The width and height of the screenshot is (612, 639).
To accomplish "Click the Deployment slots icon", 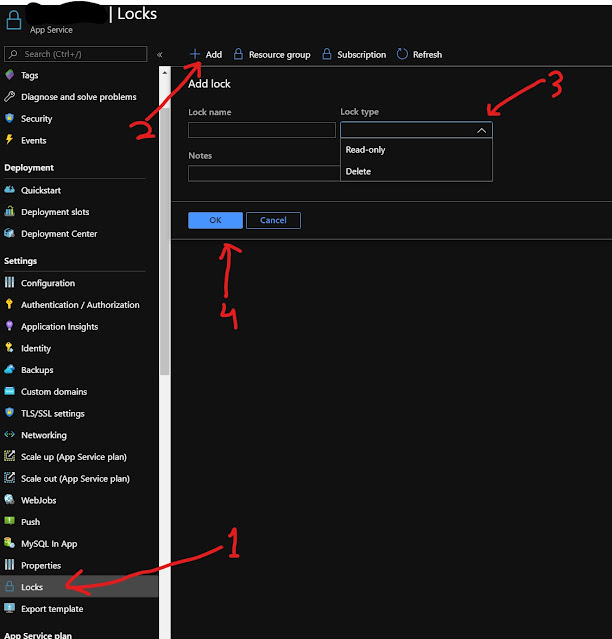I will pos(9,212).
